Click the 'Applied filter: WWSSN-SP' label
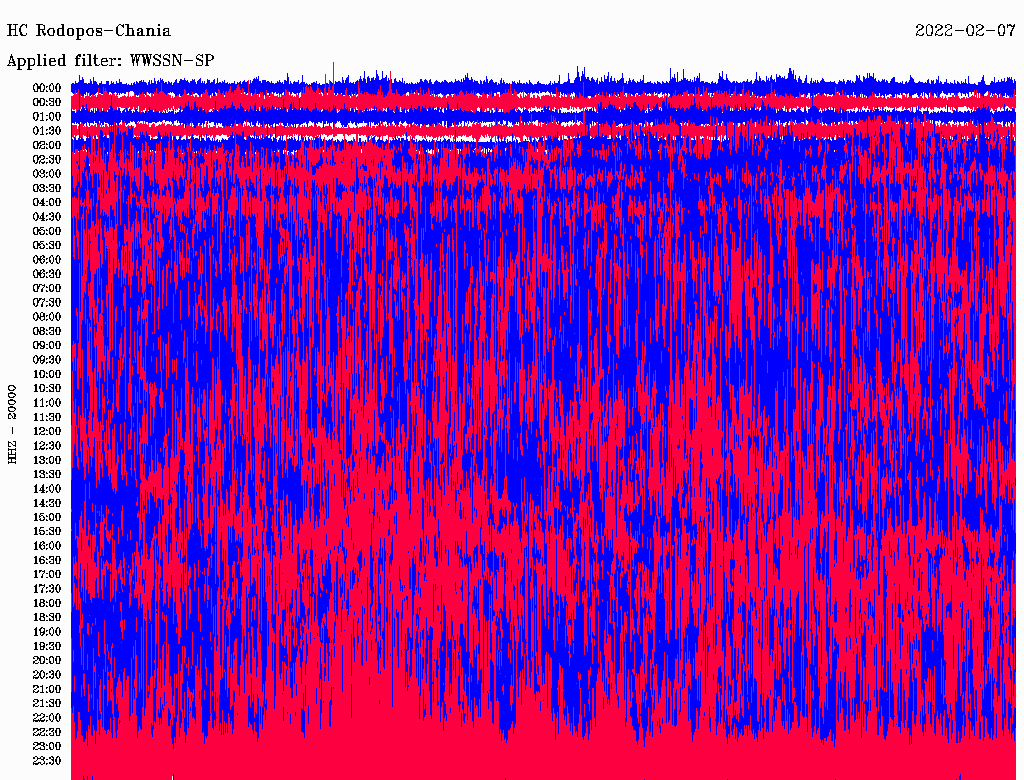 coord(110,61)
